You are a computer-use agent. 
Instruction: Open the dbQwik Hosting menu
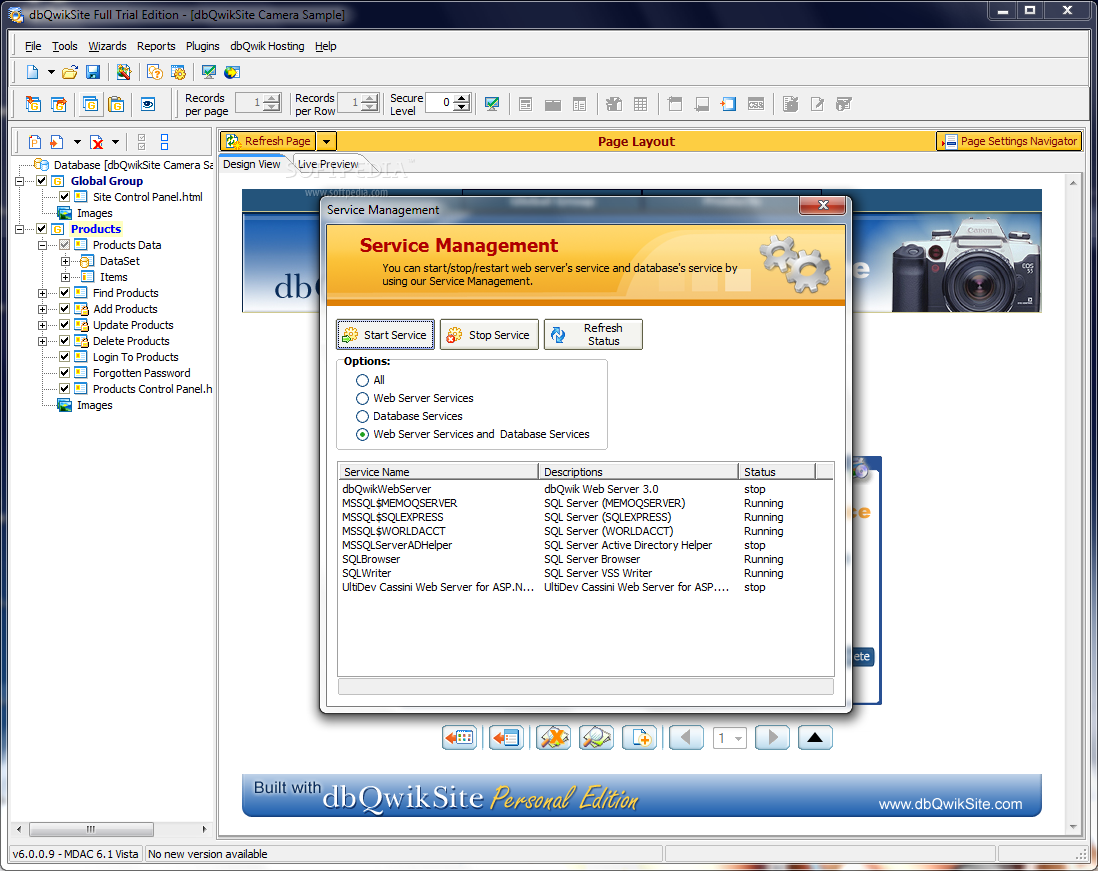[267, 46]
